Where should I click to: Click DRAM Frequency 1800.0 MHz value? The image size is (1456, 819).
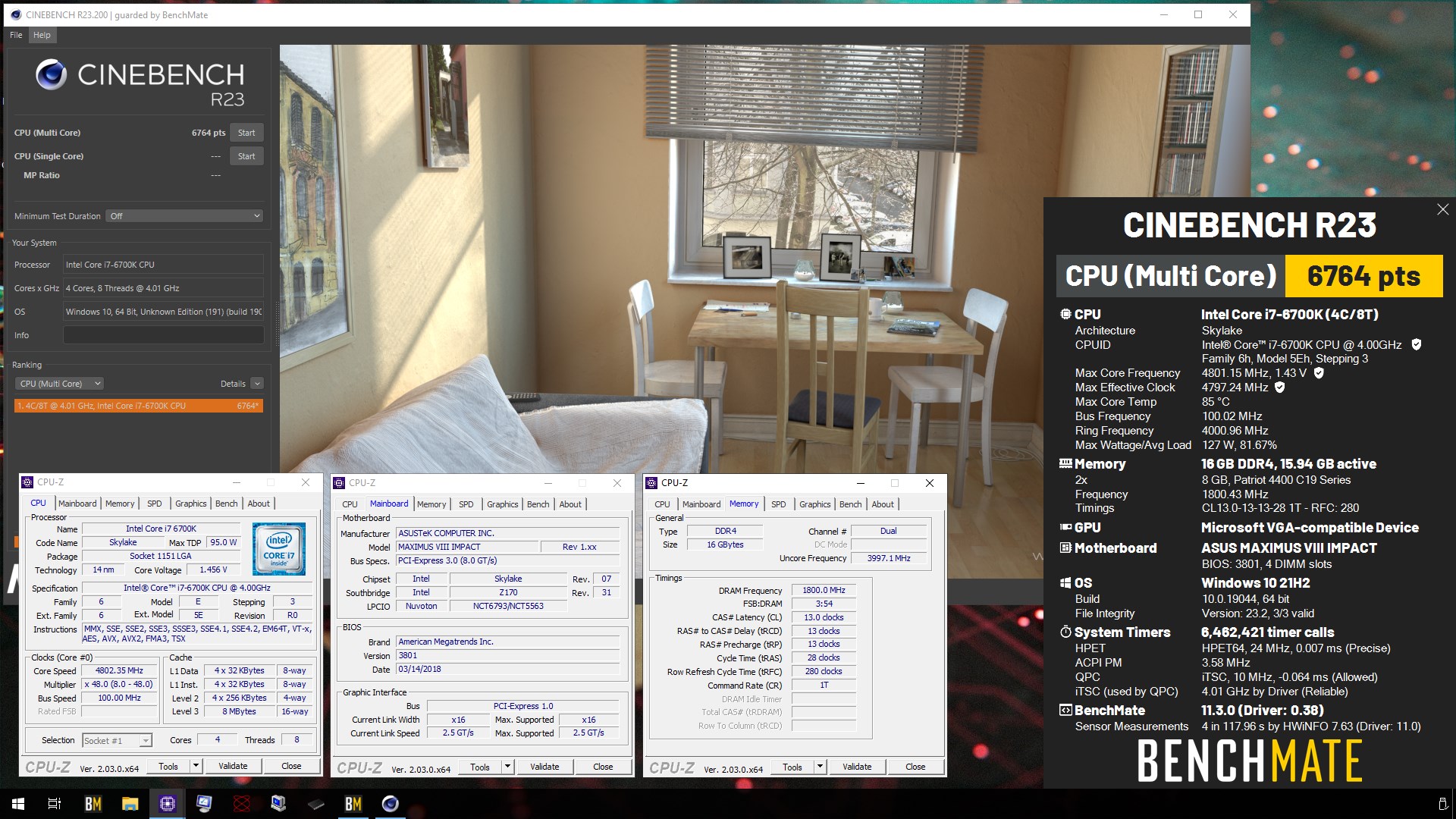tap(824, 590)
